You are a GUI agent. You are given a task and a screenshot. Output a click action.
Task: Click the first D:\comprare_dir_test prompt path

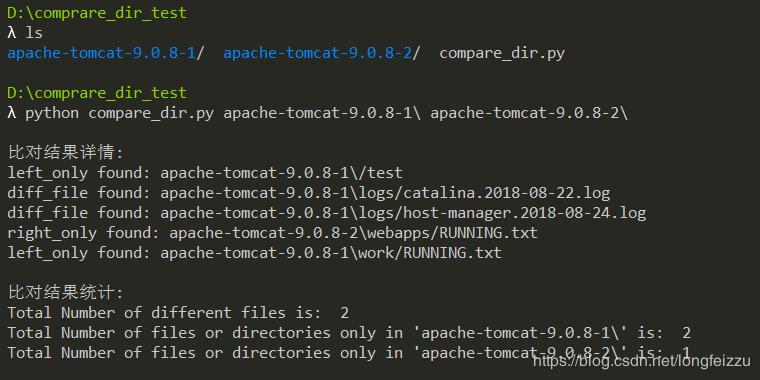coord(97,13)
